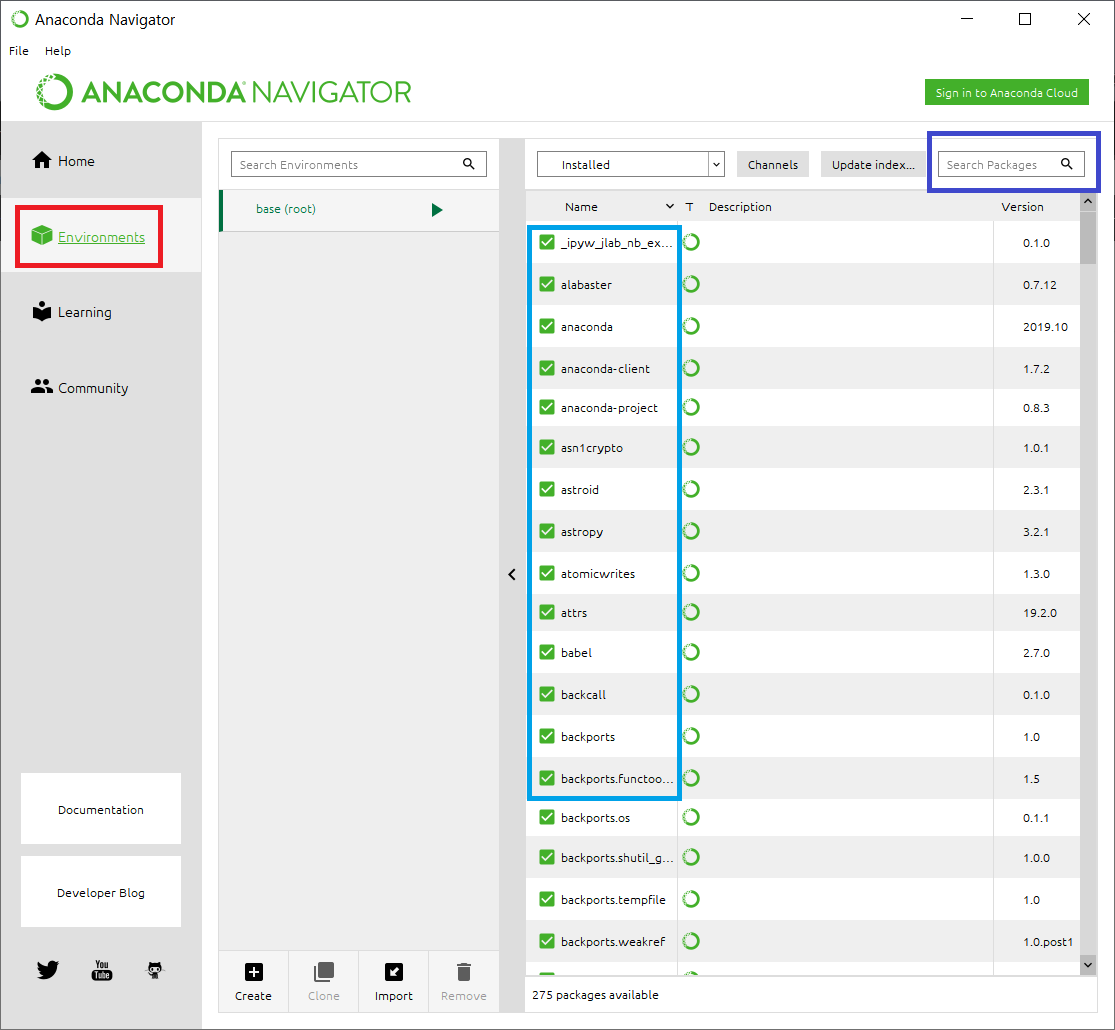This screenshot has width=1115, height=1030.
Task: Open the YouTube link icon
Action: pos(102,970)
